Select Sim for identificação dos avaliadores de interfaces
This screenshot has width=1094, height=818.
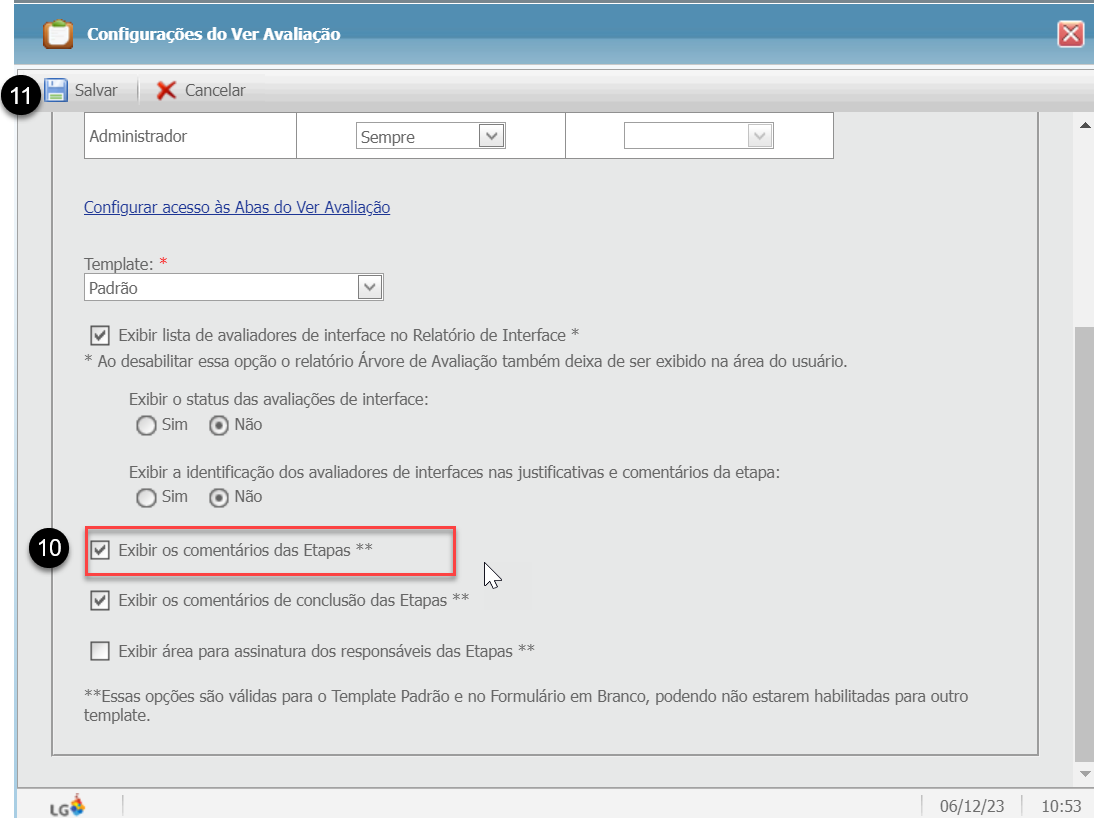tap(146, 497)
